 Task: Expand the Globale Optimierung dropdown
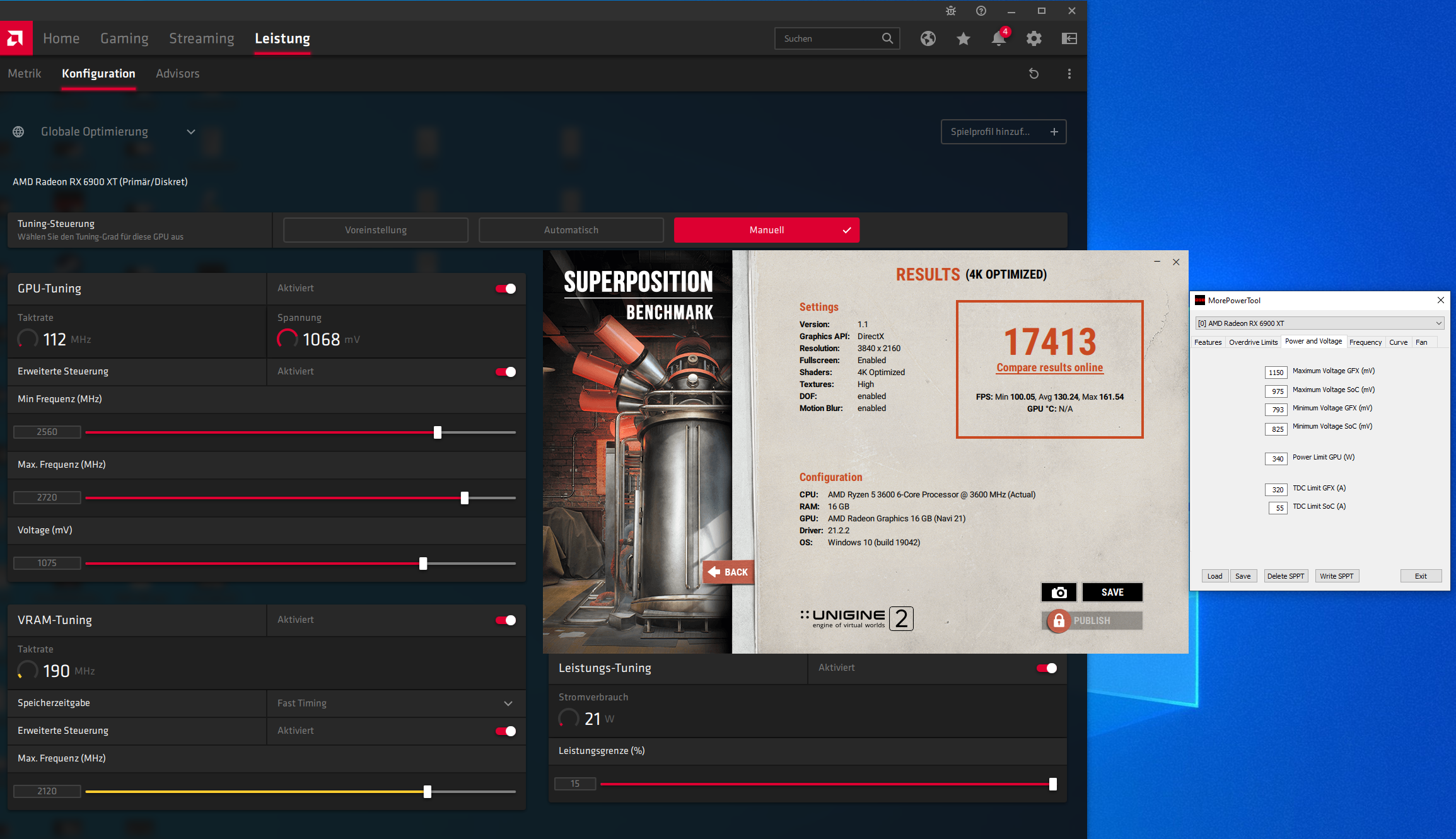click(x=190, y=132)
